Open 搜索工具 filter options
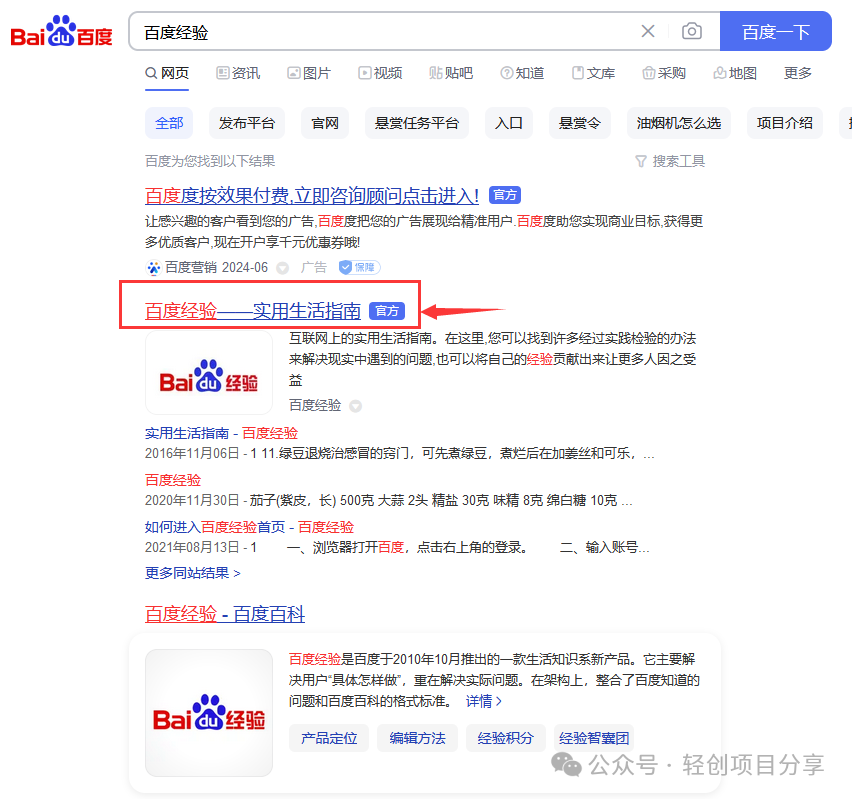 pos(670,161)
